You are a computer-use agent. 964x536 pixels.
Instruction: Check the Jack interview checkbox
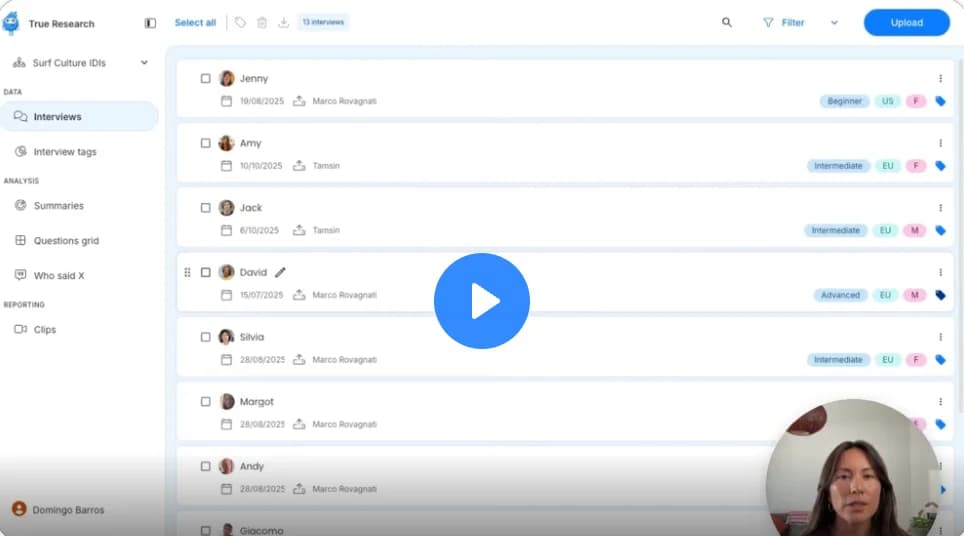[x=205, y=208]
